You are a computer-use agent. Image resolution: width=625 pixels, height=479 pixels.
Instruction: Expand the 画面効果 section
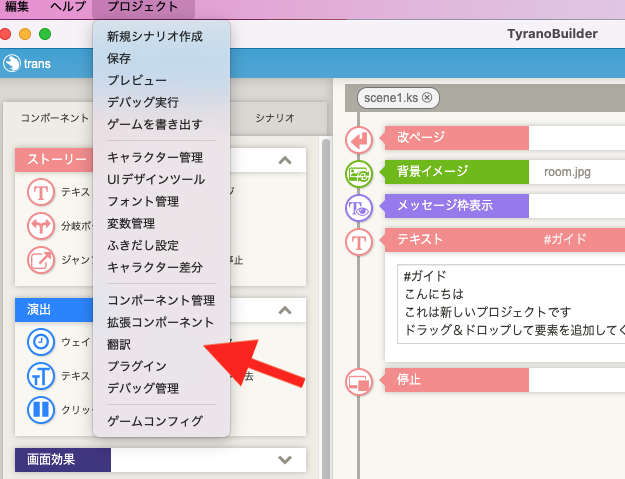click(285, 460)
